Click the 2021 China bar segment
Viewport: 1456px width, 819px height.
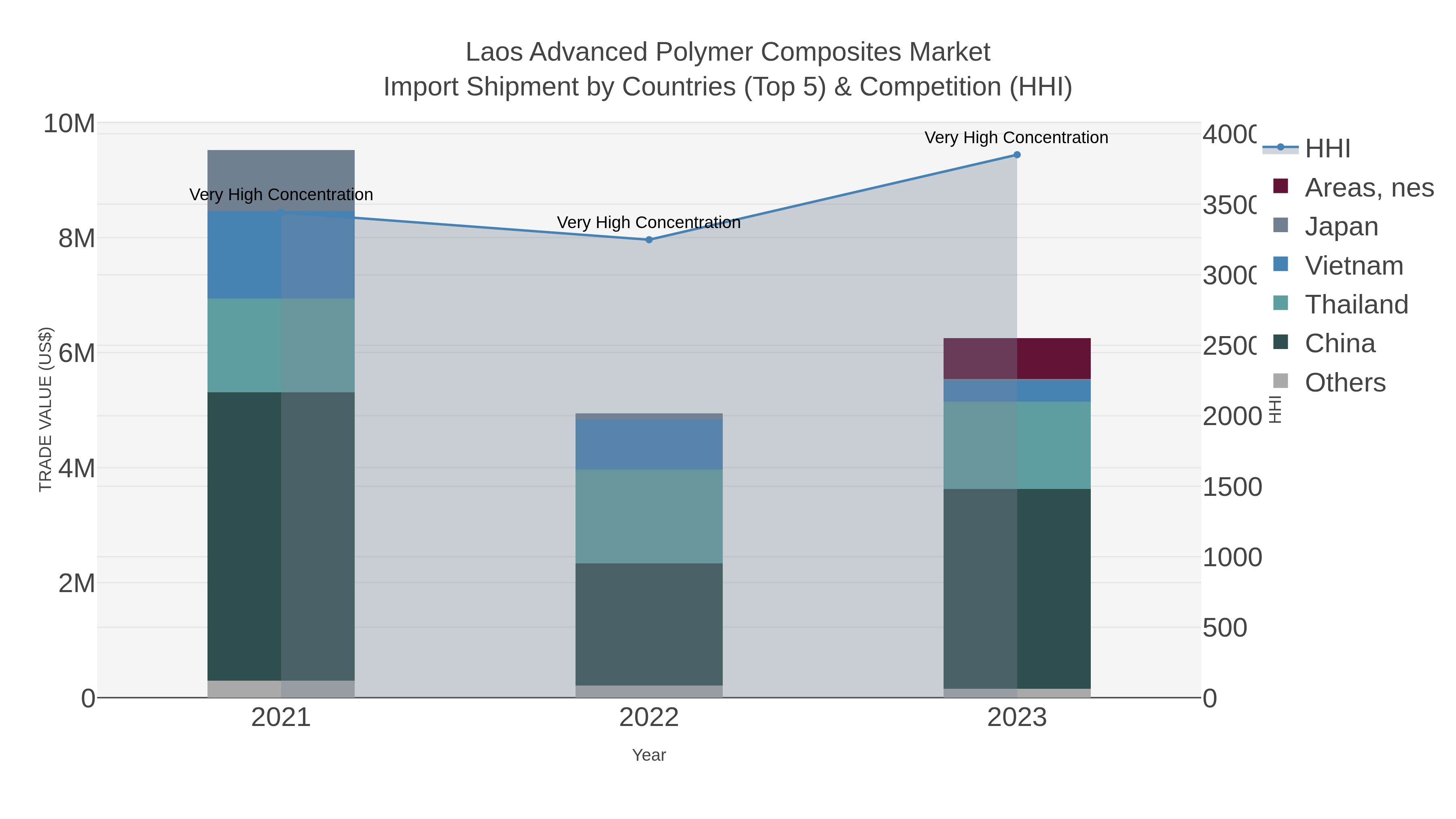click(x=281, y=536)
